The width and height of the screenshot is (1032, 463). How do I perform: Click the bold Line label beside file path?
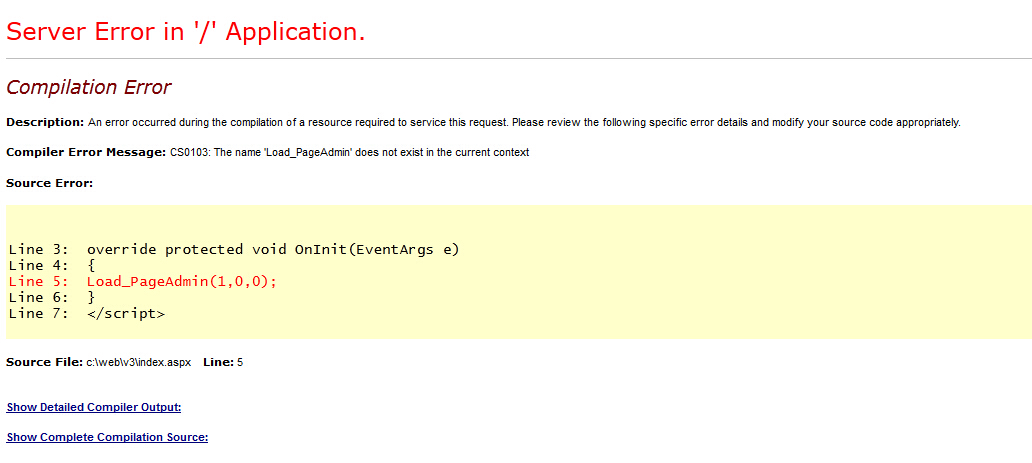218,361
